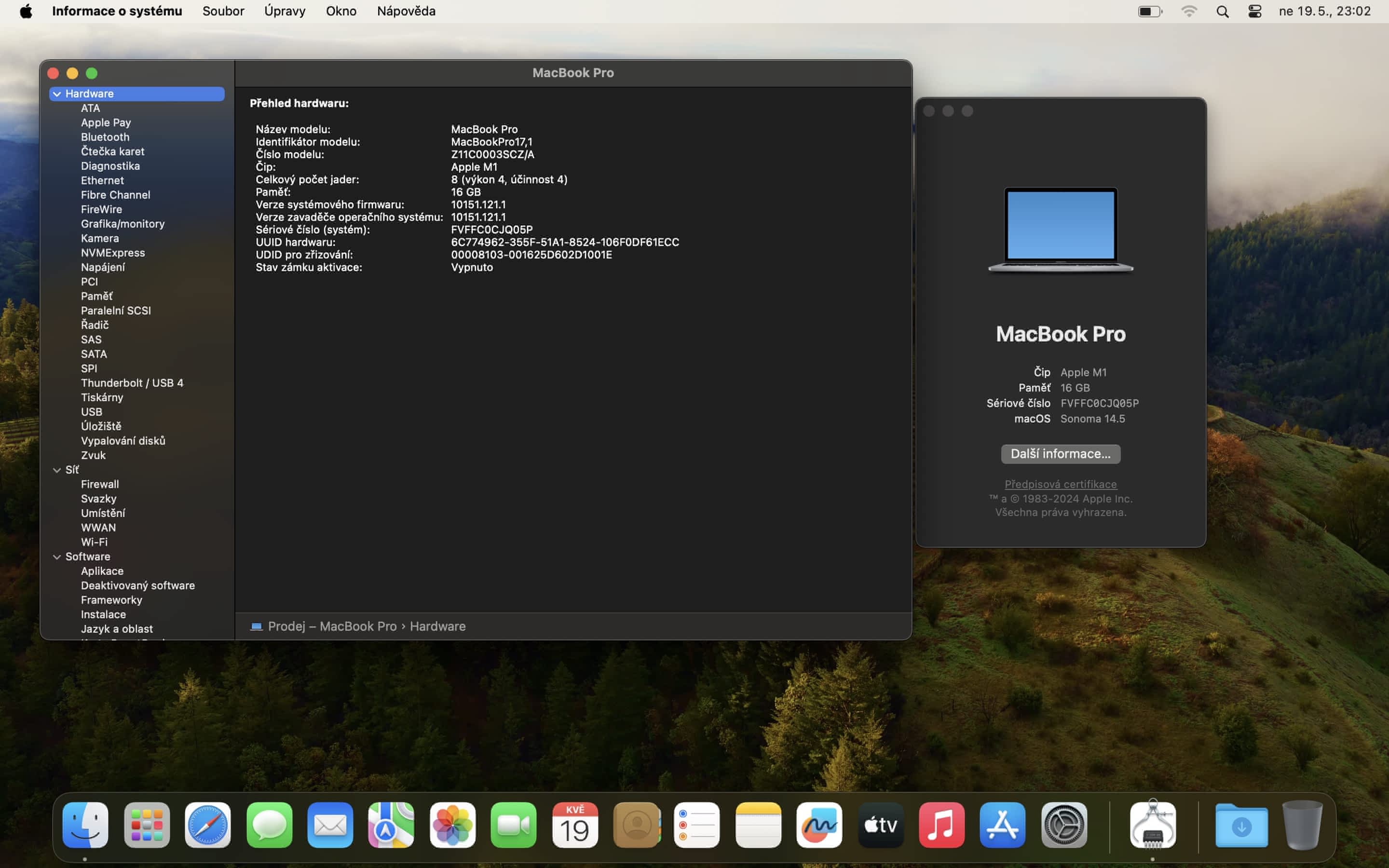Screen dimensions: 1389x868
Task: Open Photos app from Dock
Action: click(x=452, y=825)
